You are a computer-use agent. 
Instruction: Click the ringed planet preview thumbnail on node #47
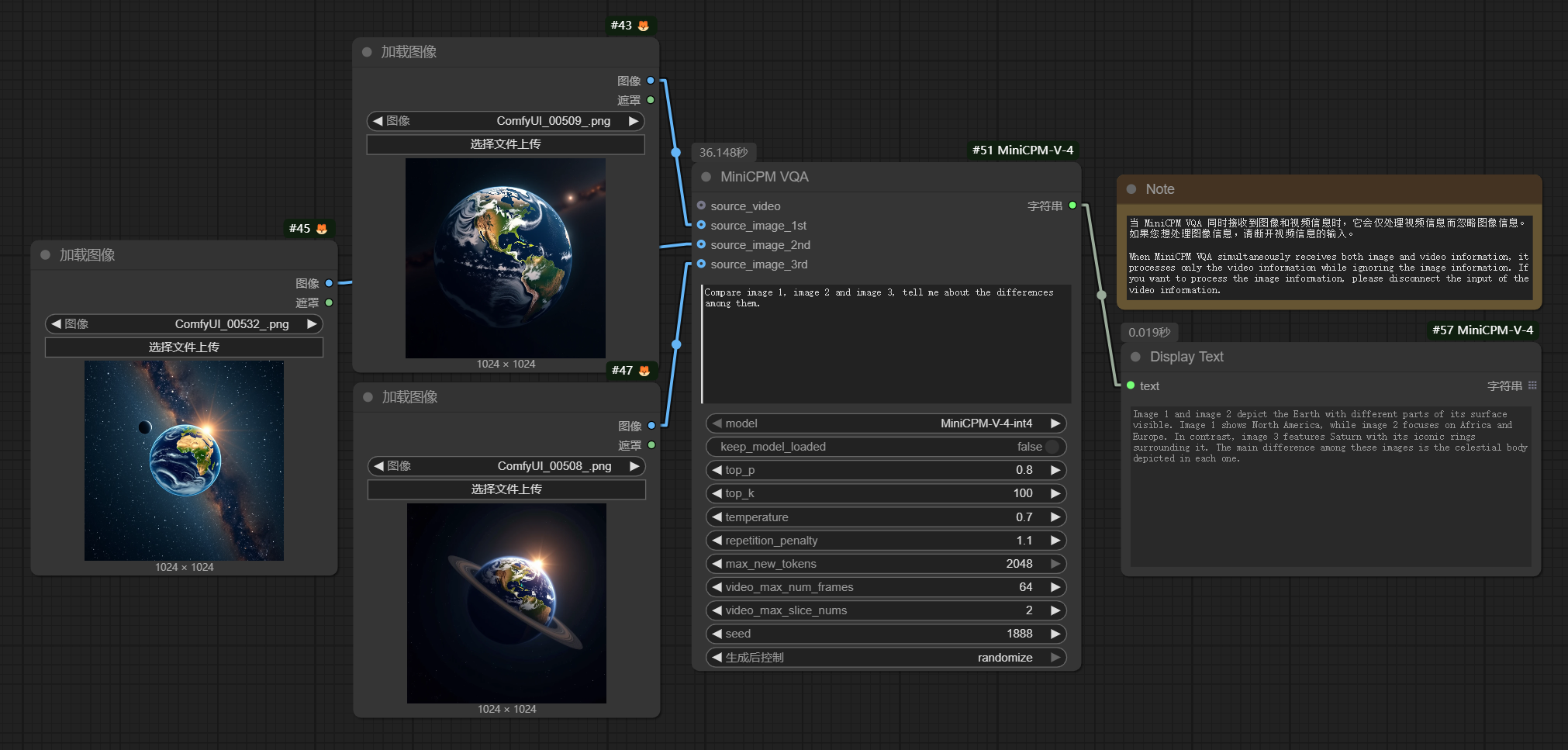pos(506,603)
